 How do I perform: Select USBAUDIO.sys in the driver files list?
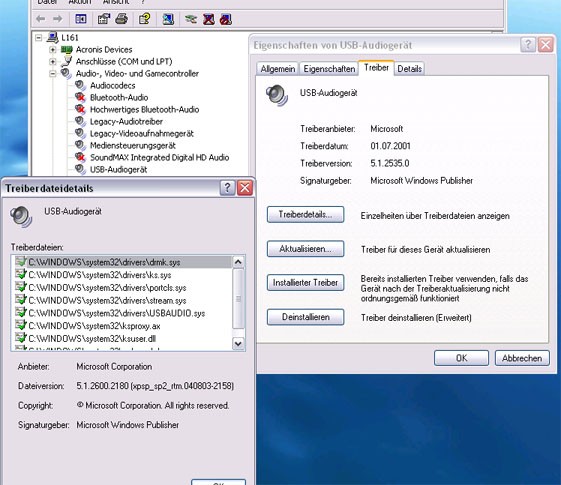[x=123, y=313]
